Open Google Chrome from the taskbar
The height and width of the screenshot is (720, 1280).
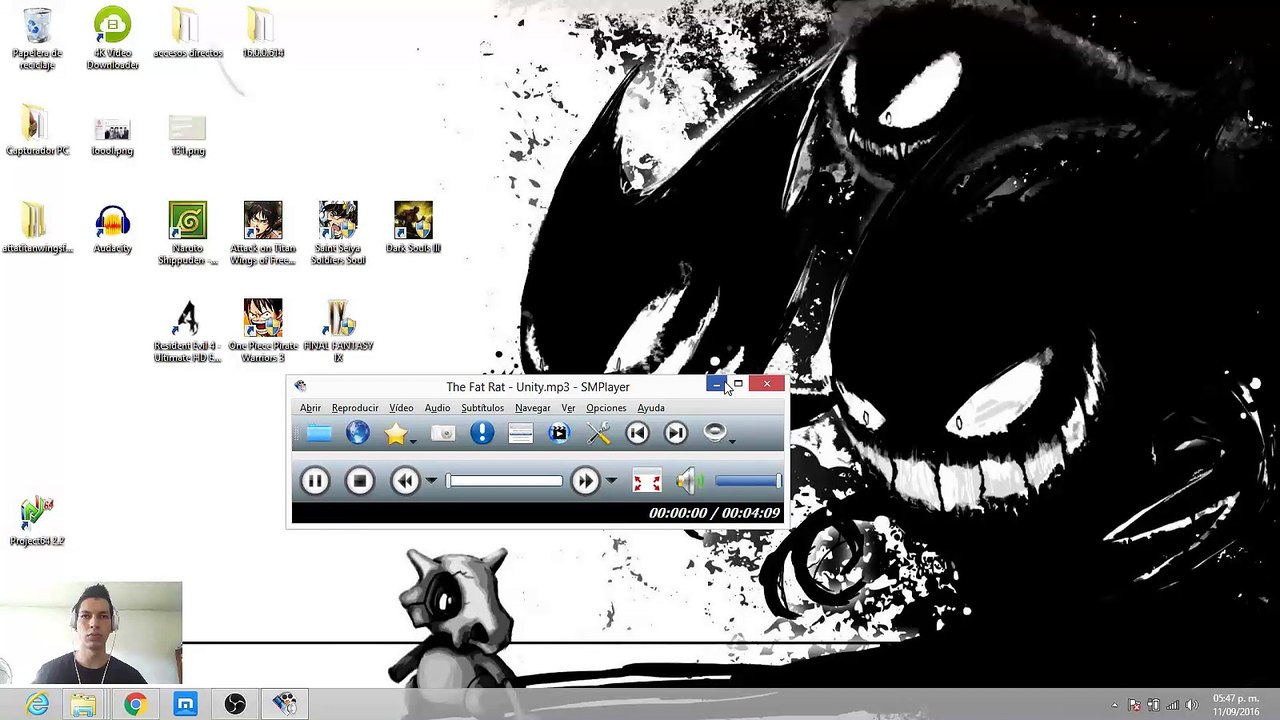tap(134, 705)
